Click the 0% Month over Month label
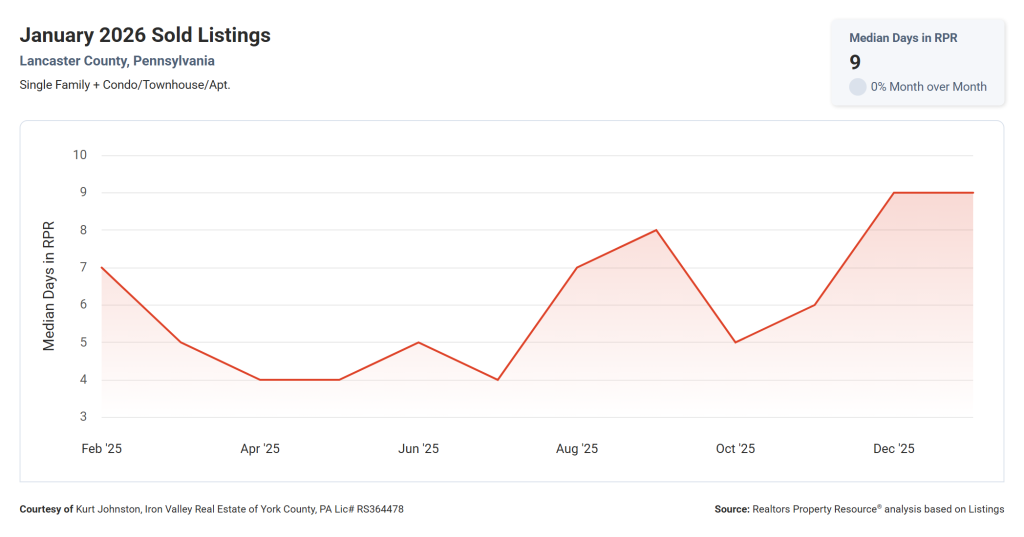This screenshot has width=1024, height=537. (x=928, y=87)
